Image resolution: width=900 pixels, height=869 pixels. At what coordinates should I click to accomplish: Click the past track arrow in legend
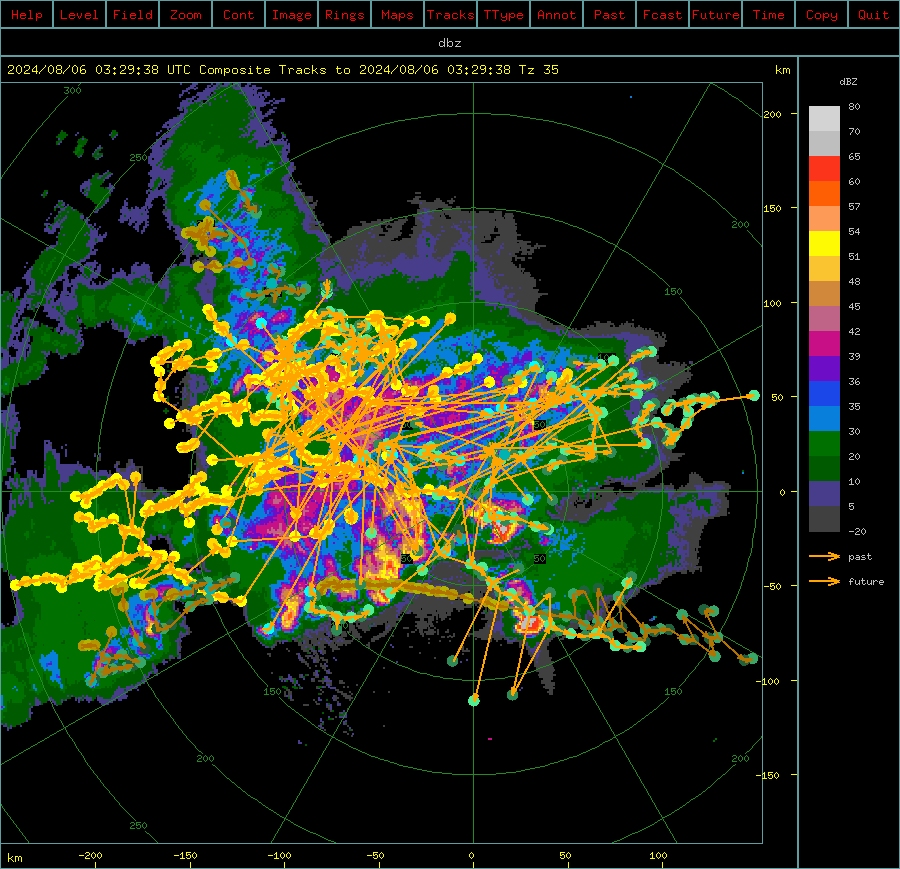pos(824,556)
